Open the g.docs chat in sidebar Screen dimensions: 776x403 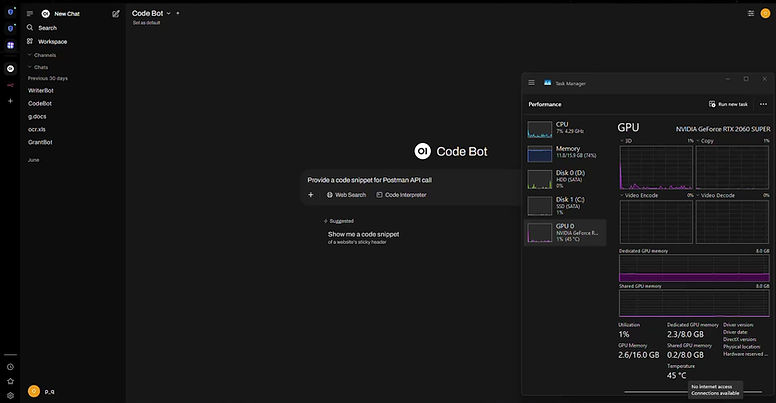tap(37, 116)
